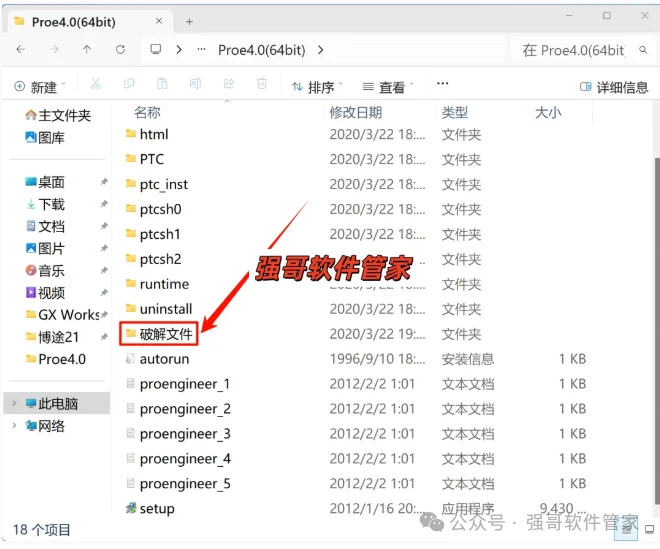The height and width of the screenshot is (549, 660).
Task: Sort by the 名称 column header
Action: click(x=147, y=112)
